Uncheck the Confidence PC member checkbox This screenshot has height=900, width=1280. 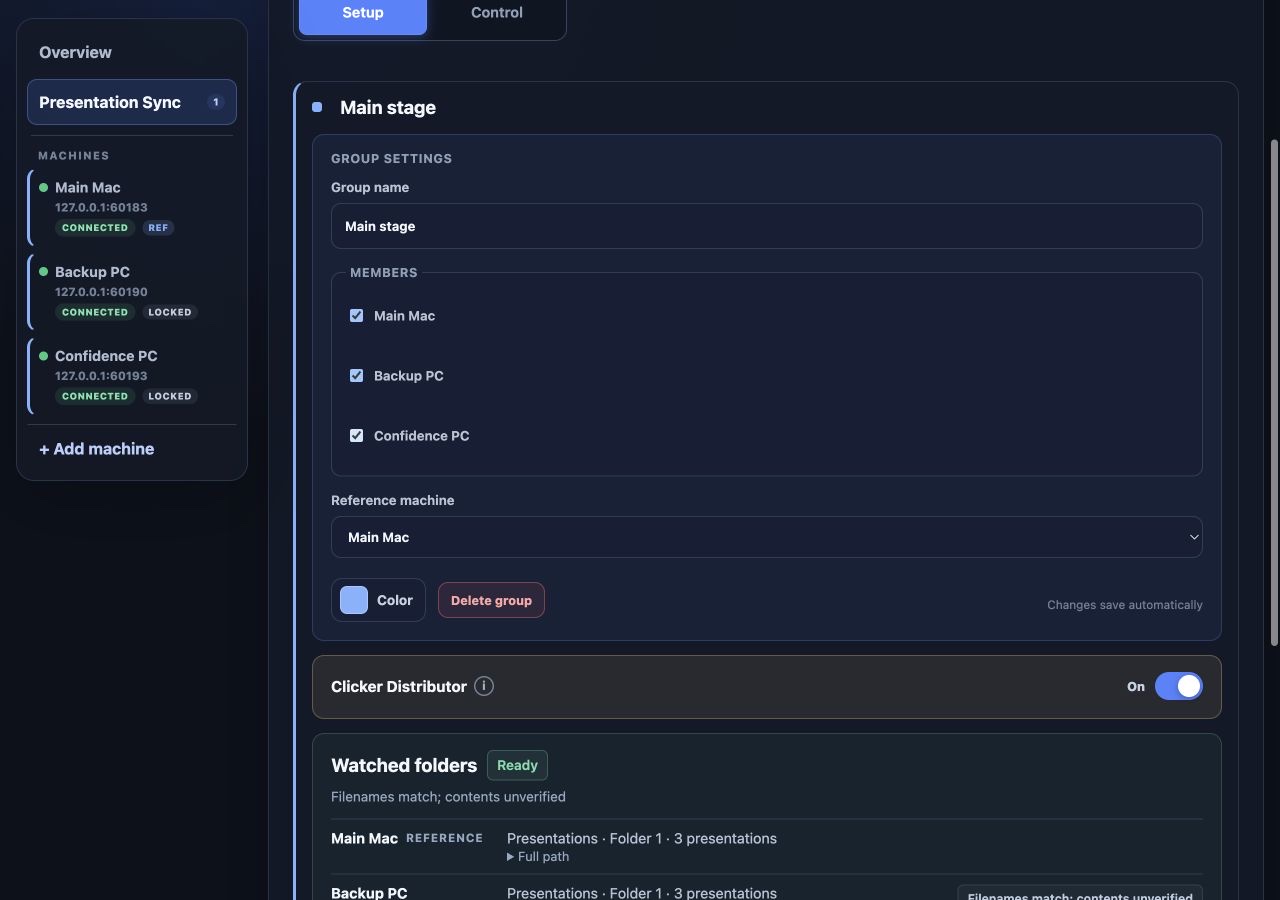click(356, 435)
